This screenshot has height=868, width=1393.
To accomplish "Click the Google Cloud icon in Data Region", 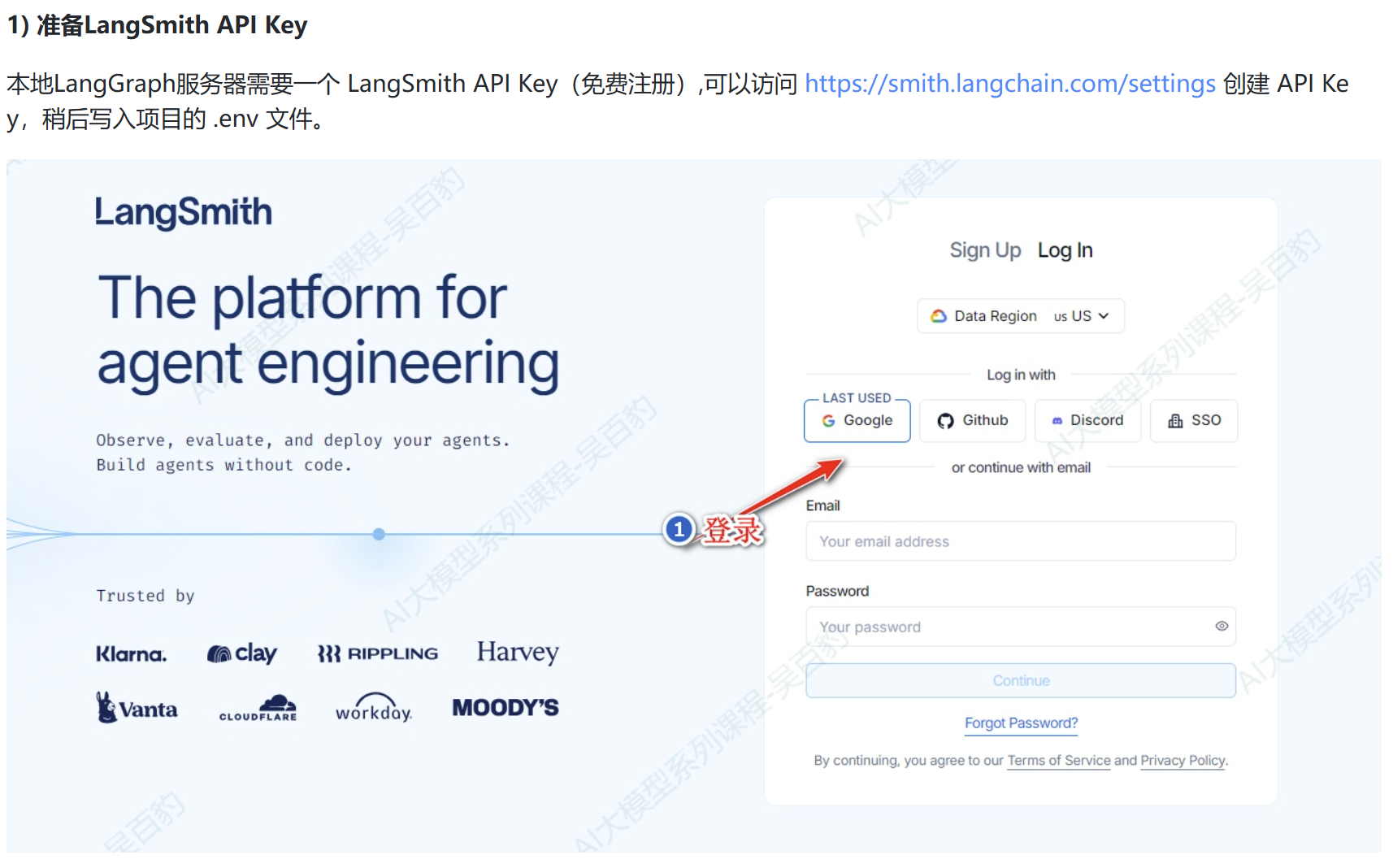I will [x=939, y=316].
